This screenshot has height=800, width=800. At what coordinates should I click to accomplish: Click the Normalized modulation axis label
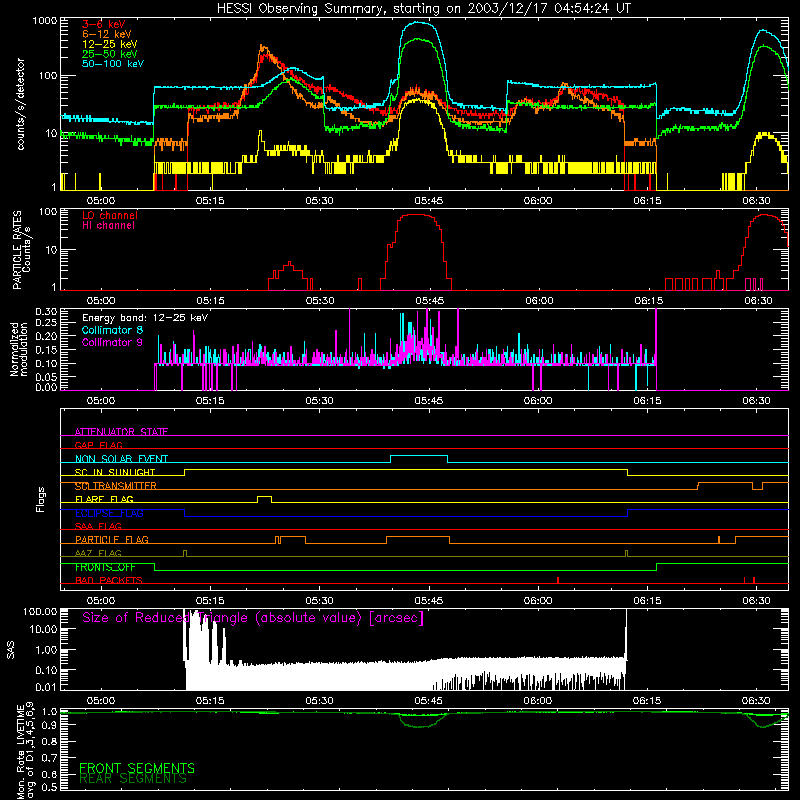[18, 349]
